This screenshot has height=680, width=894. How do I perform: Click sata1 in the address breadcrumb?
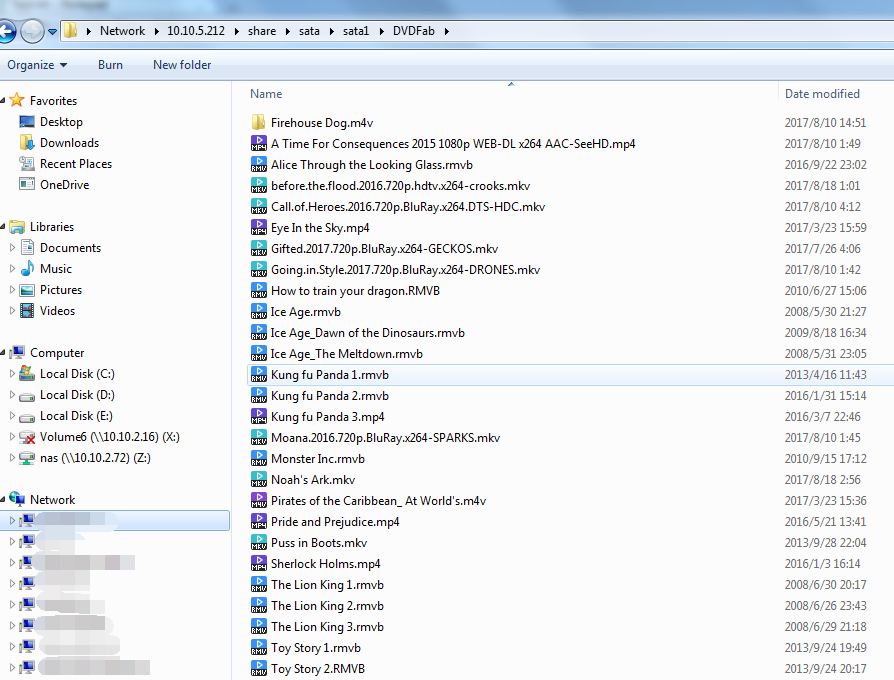[356, 31]
